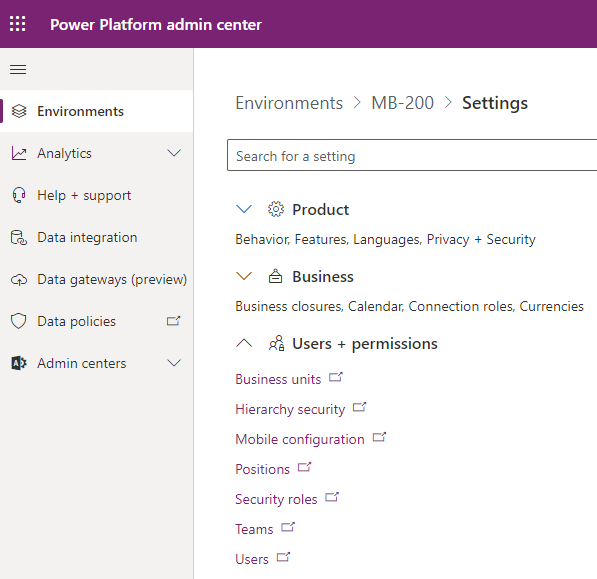Click the Environments layers icon
Viewport: 597px width, 579px height.
click(19, 111)
